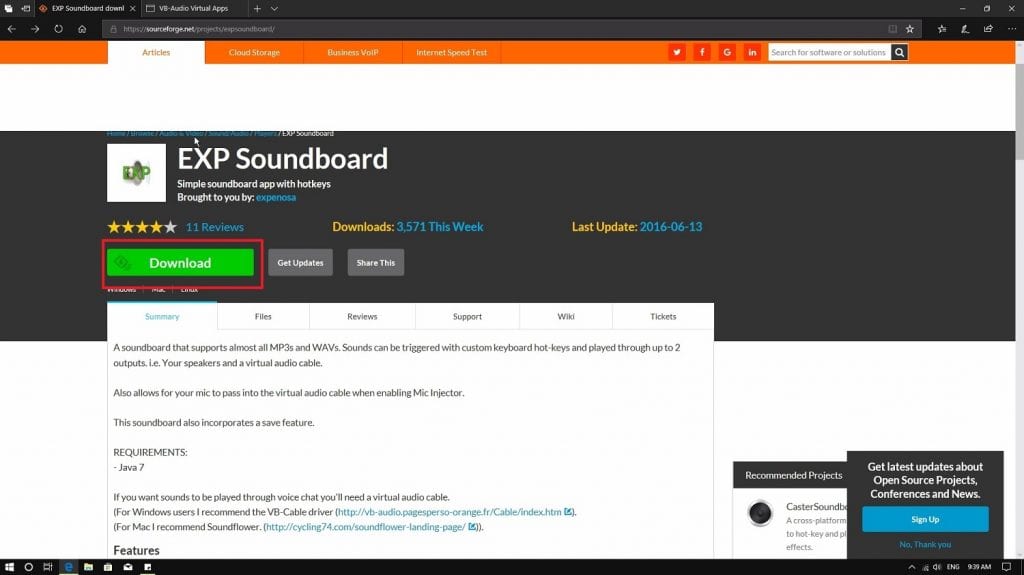Open the volume icon in system tray
The width and height of the screenshot is (1024, 575).
coord(937,567)
